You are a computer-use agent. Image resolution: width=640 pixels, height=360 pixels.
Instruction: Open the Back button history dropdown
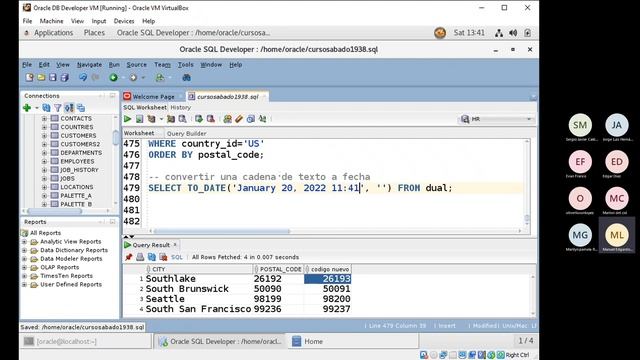coord(122,78)
